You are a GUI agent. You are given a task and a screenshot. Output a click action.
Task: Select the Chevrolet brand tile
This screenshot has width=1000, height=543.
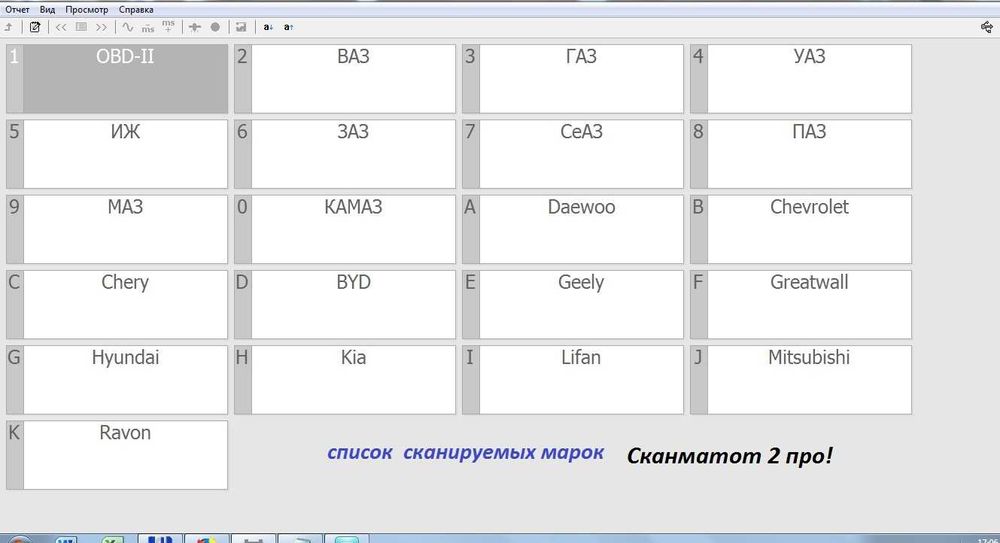tap(801, 229)
